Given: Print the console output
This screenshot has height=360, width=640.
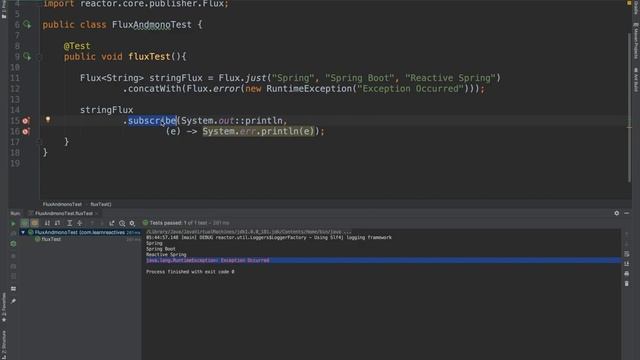Looking at the screenshot, I should pyautogui.click(x=627, y=273).
